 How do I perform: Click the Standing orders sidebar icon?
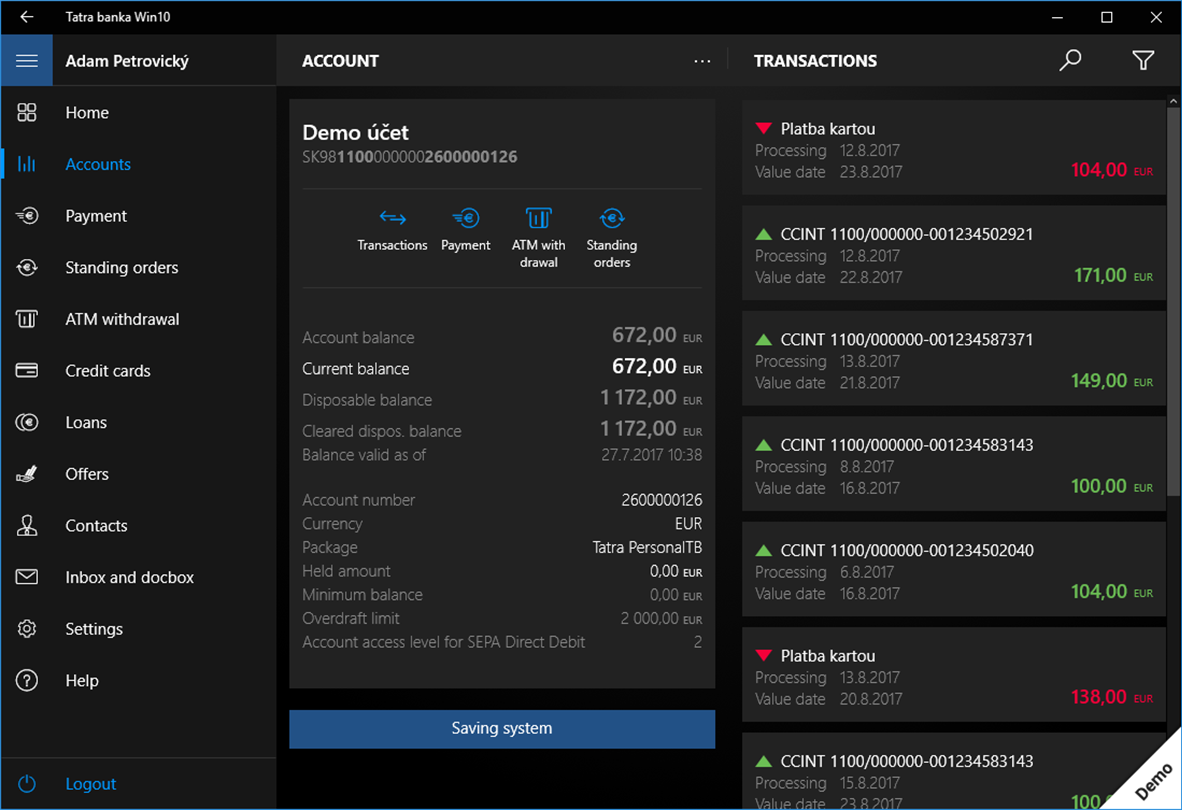click(26, 267)
